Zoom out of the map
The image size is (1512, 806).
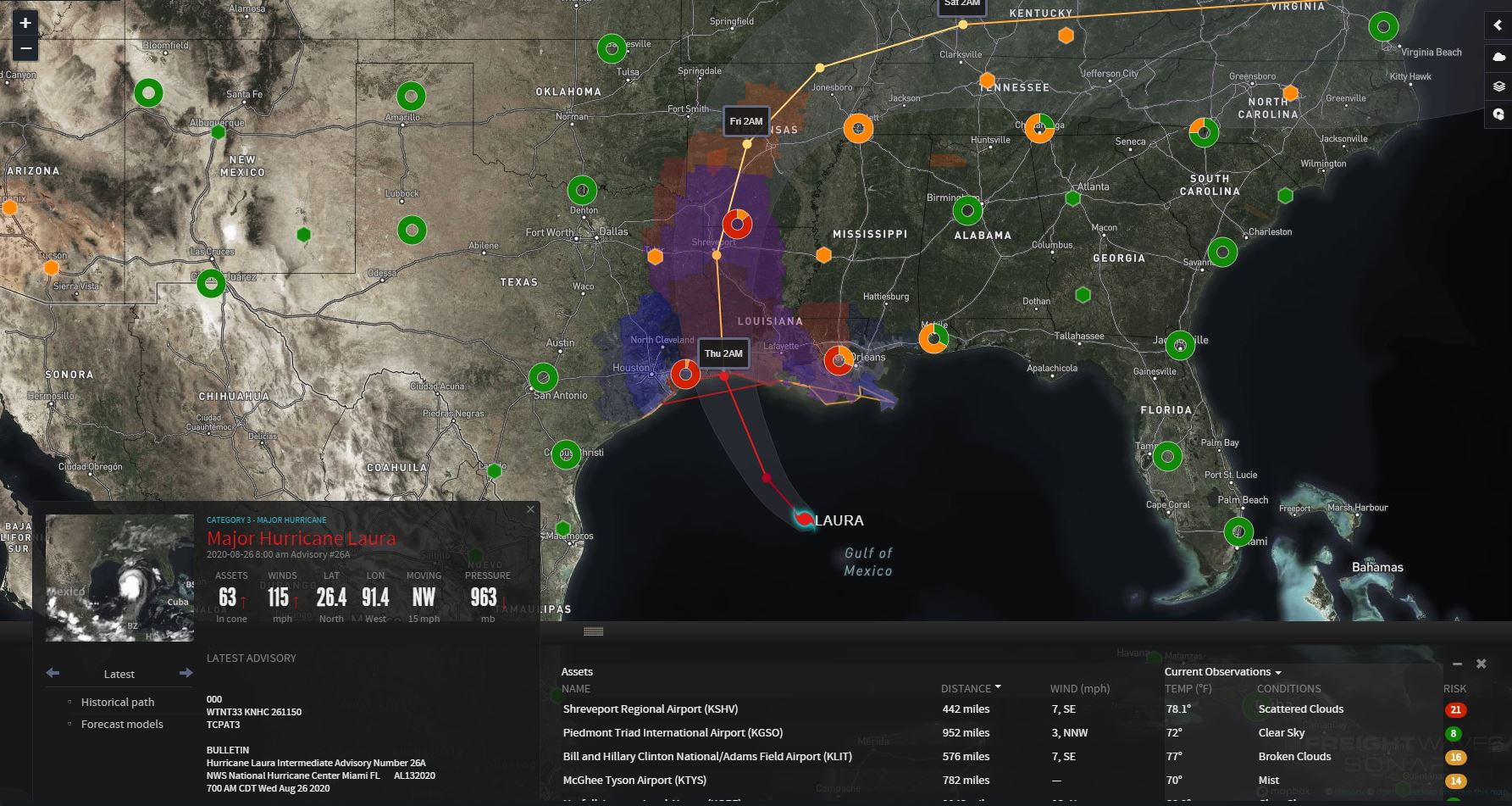[x=25, y=48]
